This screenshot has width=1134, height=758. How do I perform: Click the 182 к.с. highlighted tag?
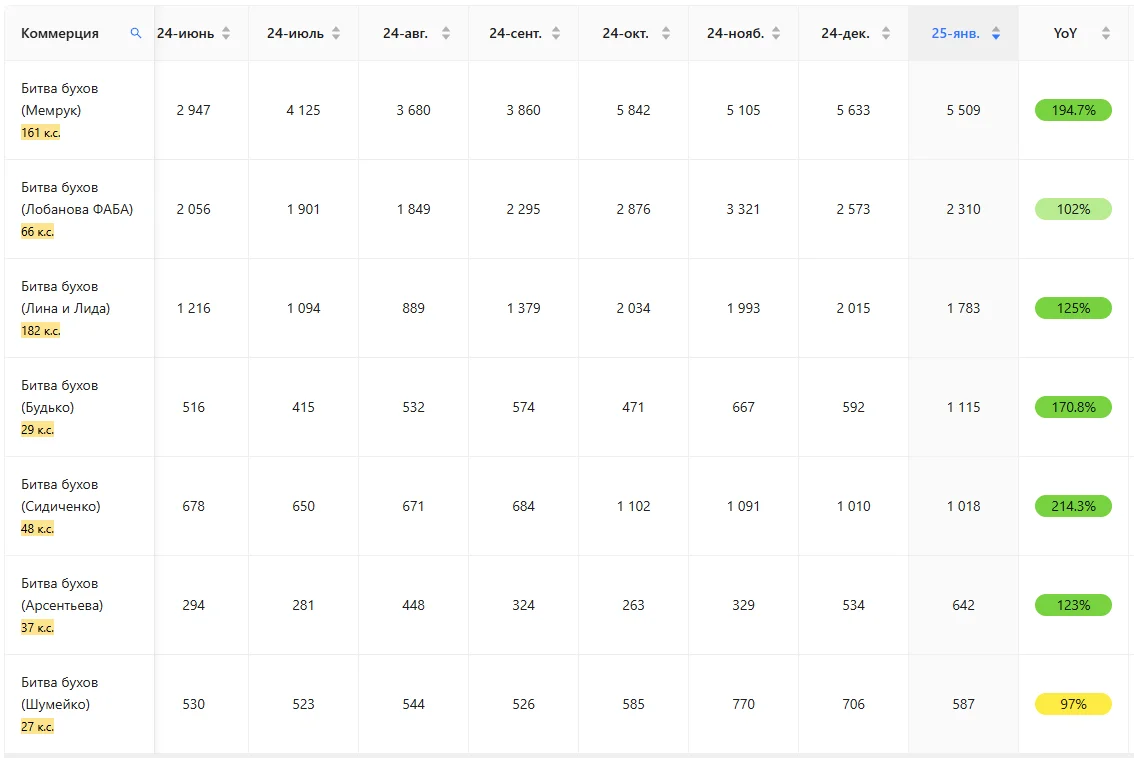tap(40, 331)
